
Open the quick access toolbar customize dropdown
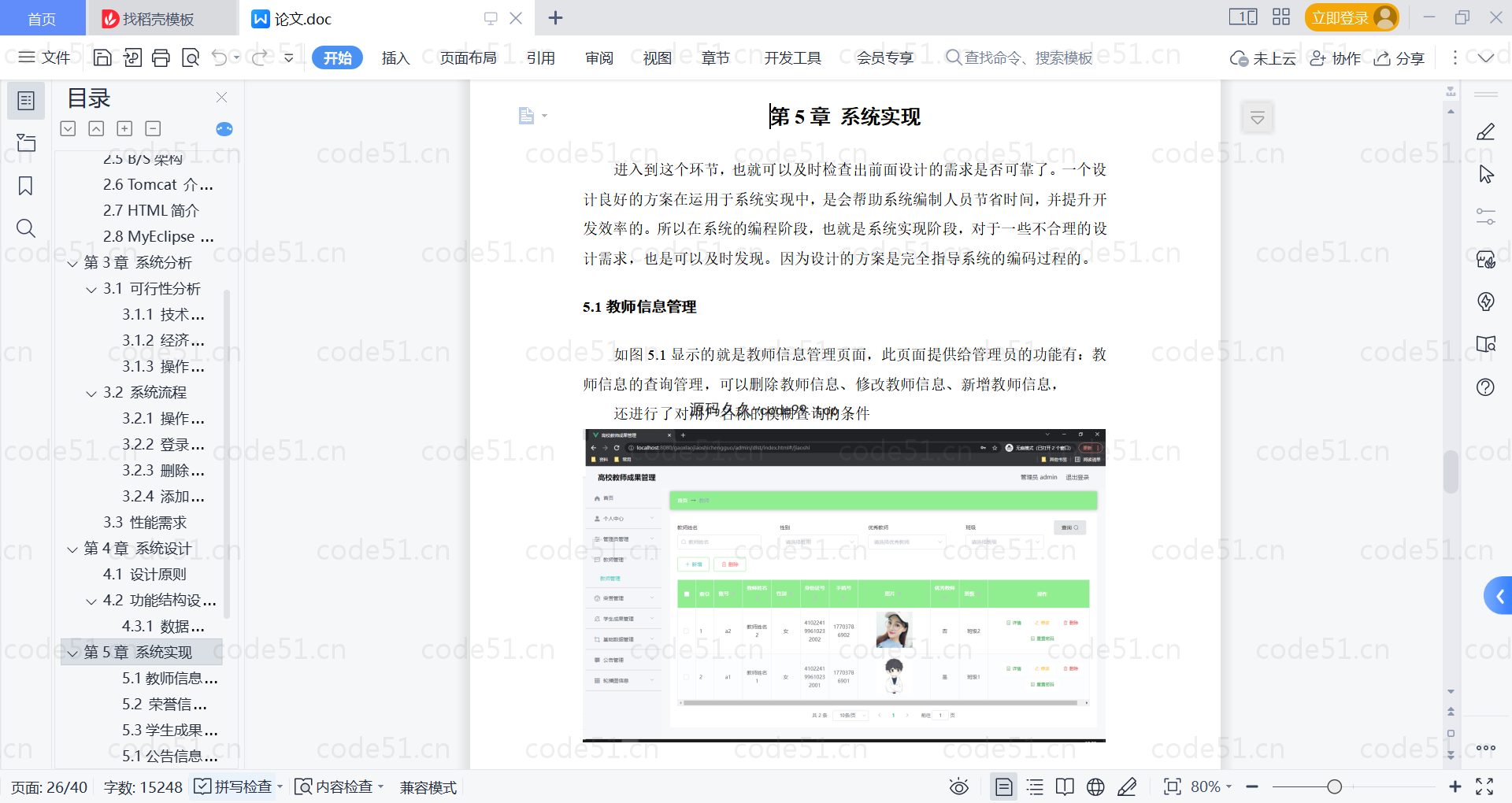289,57
